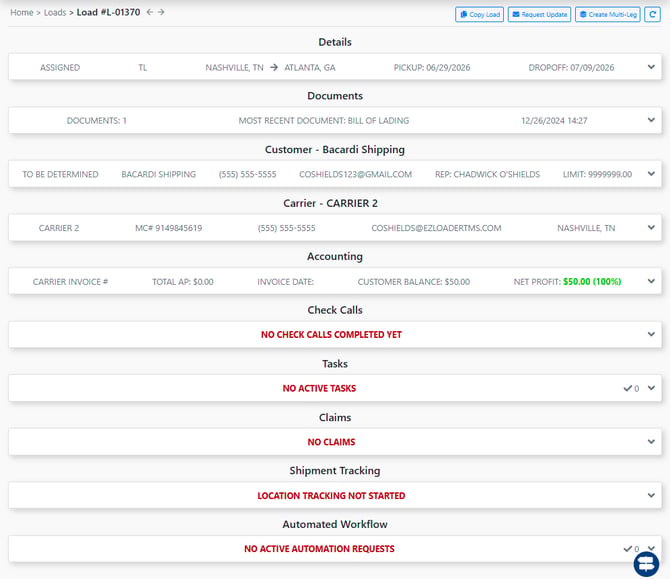The height and width of the screenshot is (579, 670).
Task: Click BACARDI SHIPPING customer name in row
Action: (159, 174)
